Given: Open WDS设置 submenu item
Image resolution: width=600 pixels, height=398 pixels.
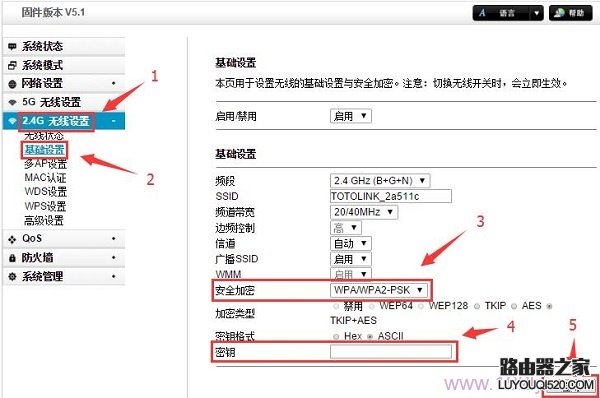Looking at the screenshot, I should coord(46,192).
